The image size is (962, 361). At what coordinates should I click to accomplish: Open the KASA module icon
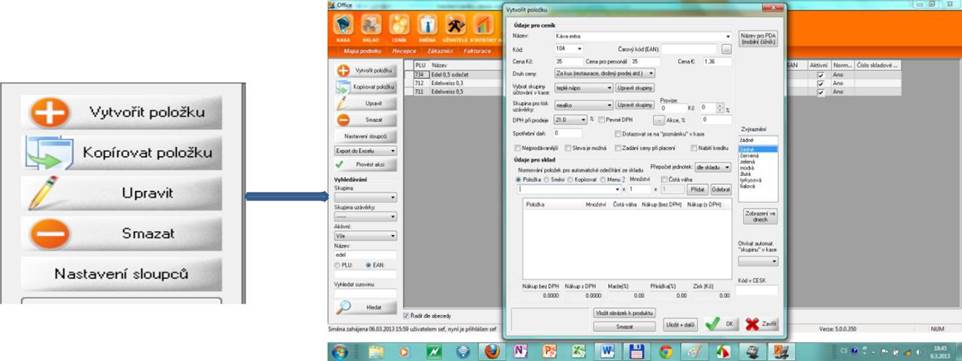pos(343,25)
